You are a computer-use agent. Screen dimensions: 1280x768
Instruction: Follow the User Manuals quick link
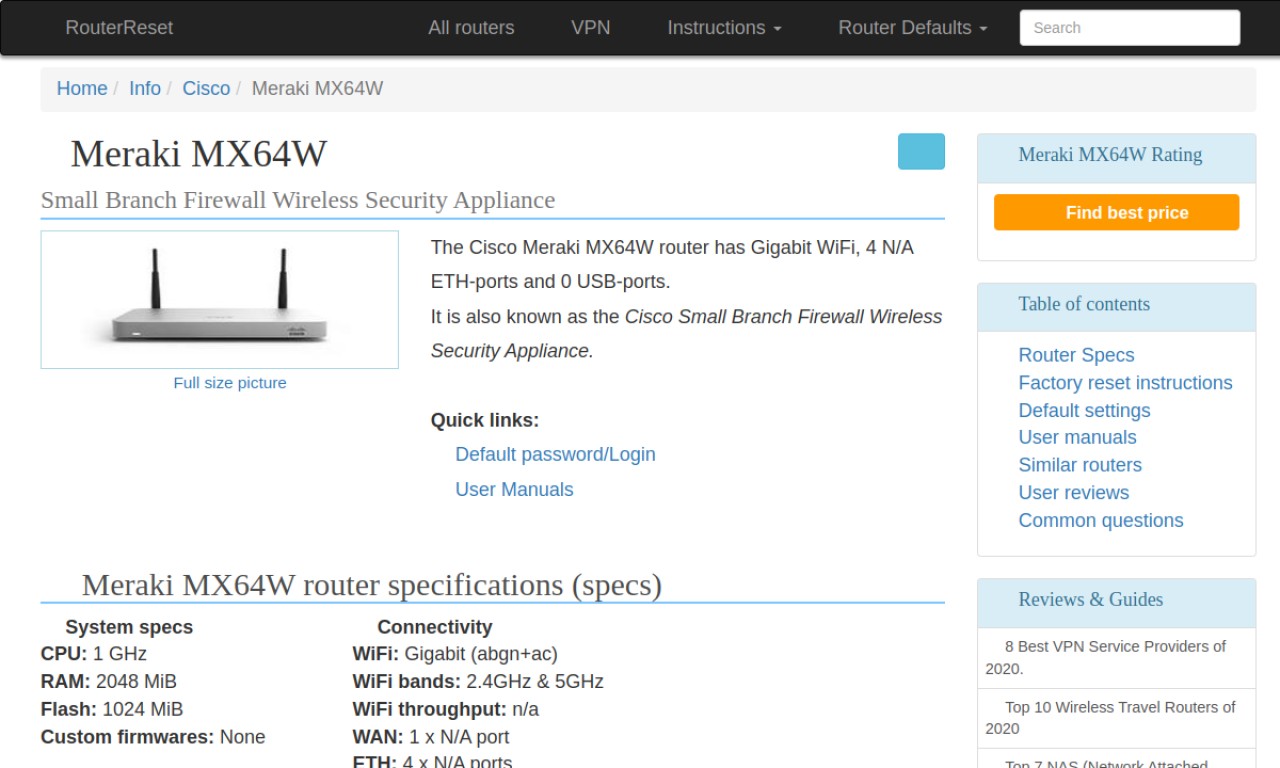(514, 489)
